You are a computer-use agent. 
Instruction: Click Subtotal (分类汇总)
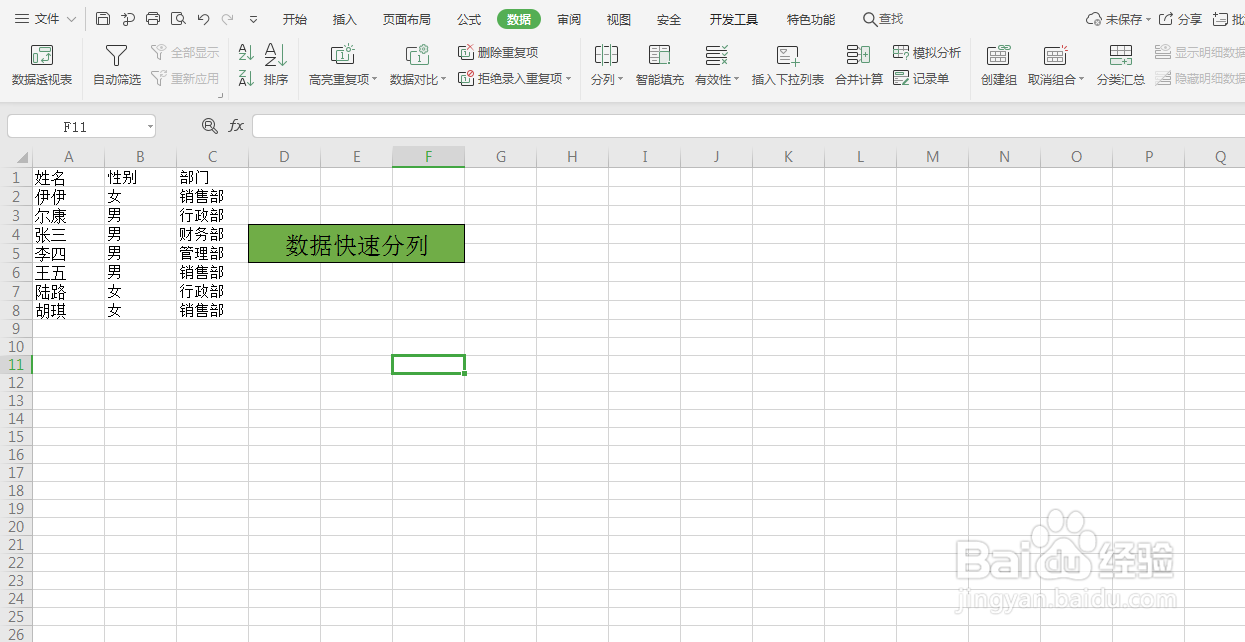pyautogui.click(x=1121, y=66)
